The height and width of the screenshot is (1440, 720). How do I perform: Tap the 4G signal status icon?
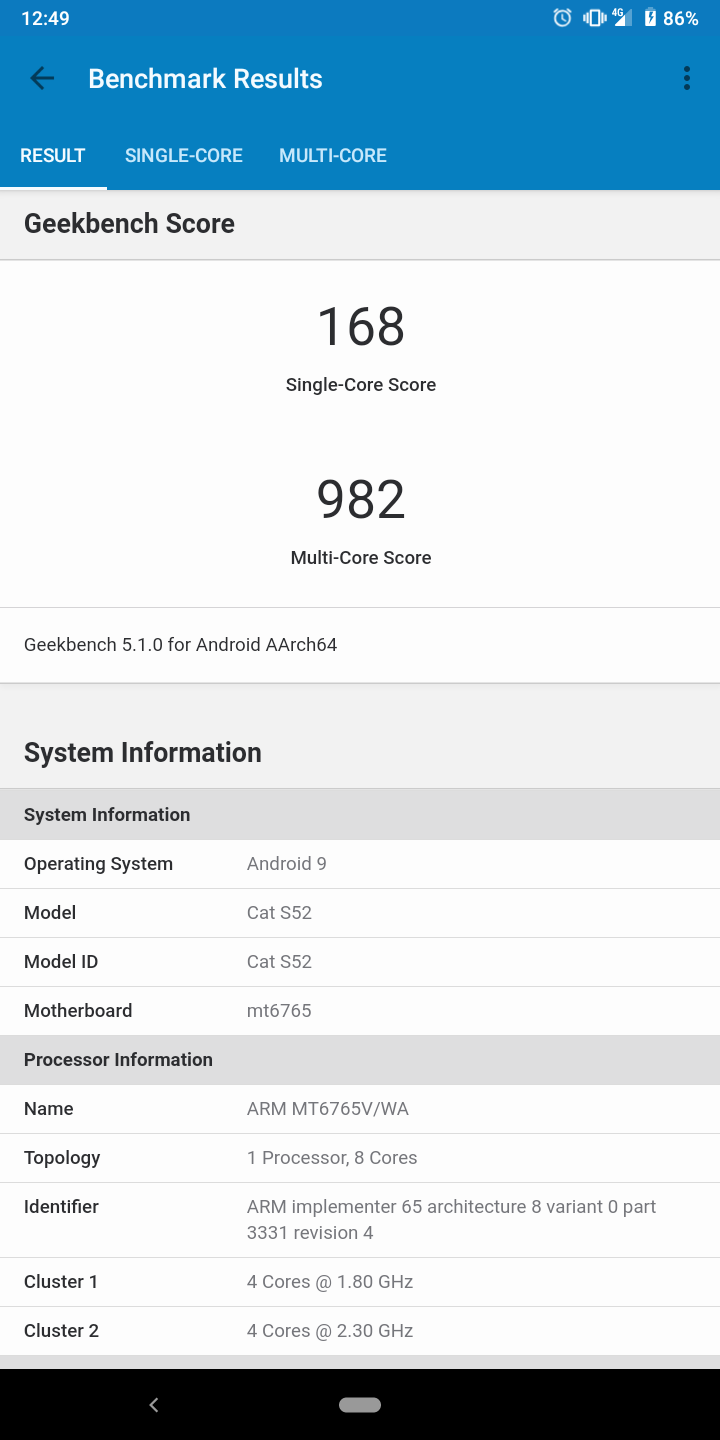tap(622, 18)
